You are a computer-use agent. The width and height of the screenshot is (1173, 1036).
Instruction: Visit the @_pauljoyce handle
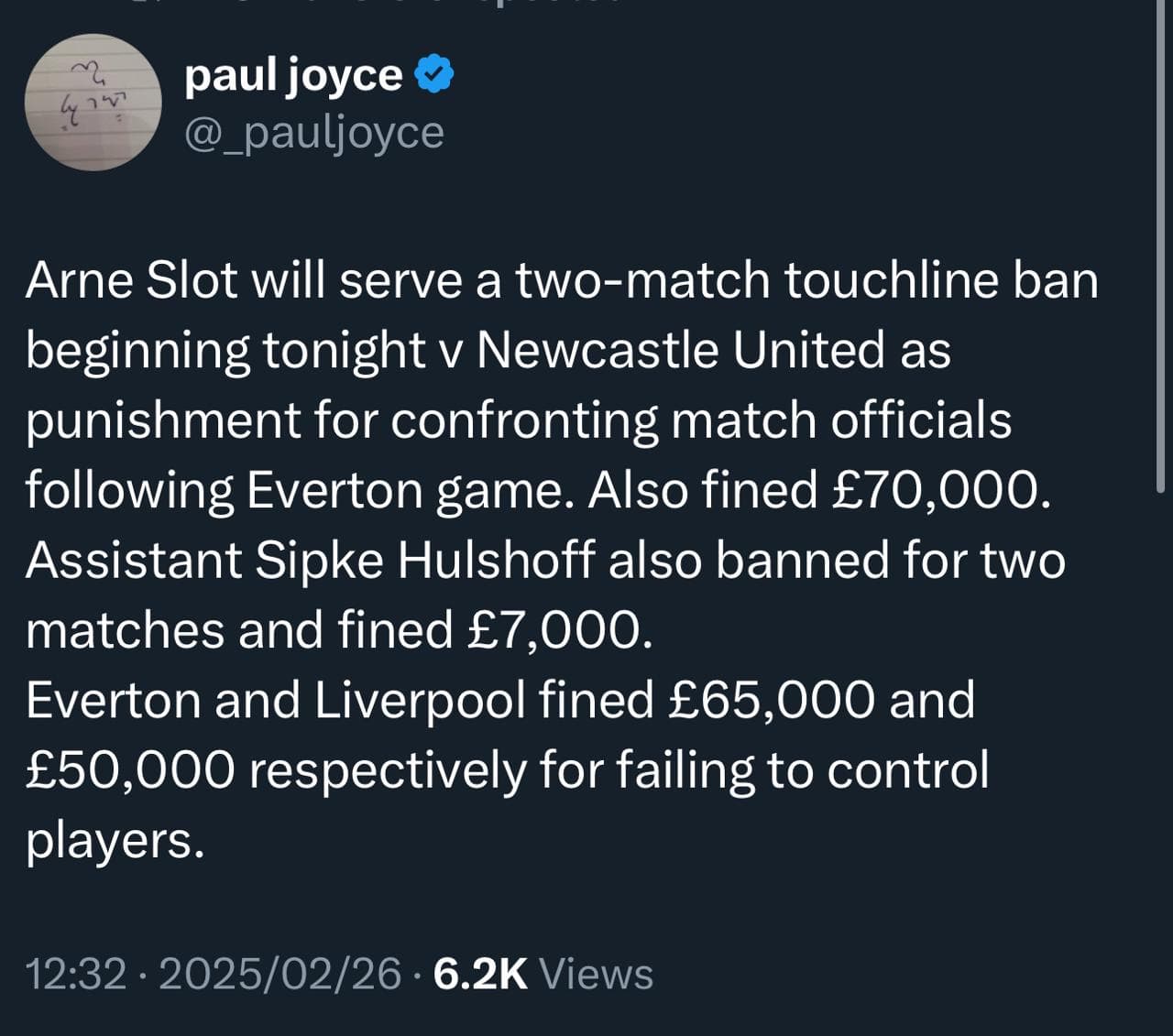click(314, 133)
